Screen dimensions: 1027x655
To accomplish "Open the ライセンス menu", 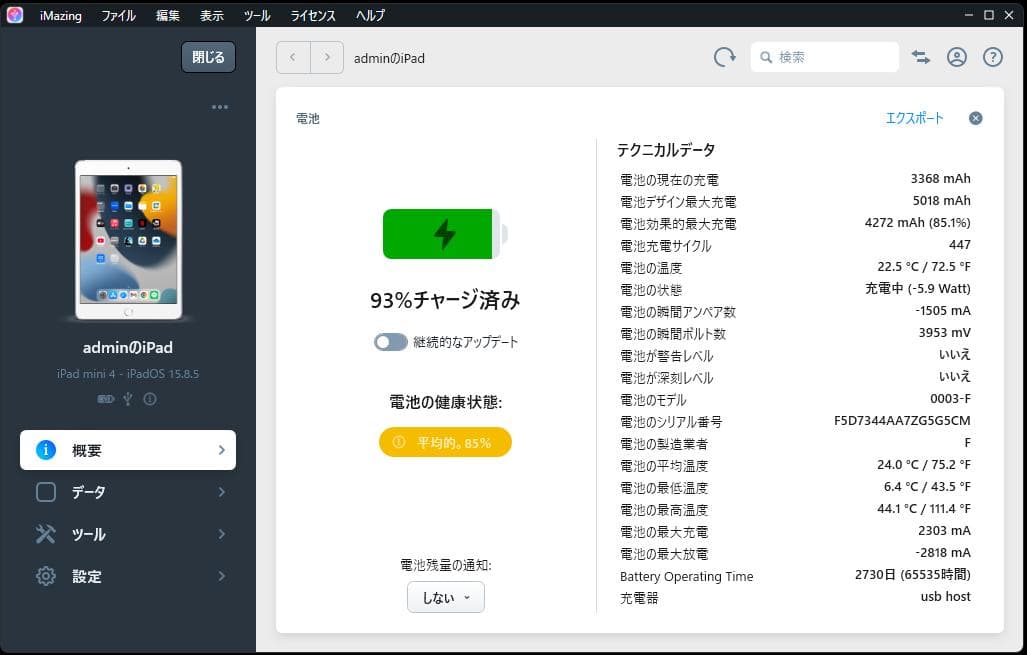I will 314,15.
